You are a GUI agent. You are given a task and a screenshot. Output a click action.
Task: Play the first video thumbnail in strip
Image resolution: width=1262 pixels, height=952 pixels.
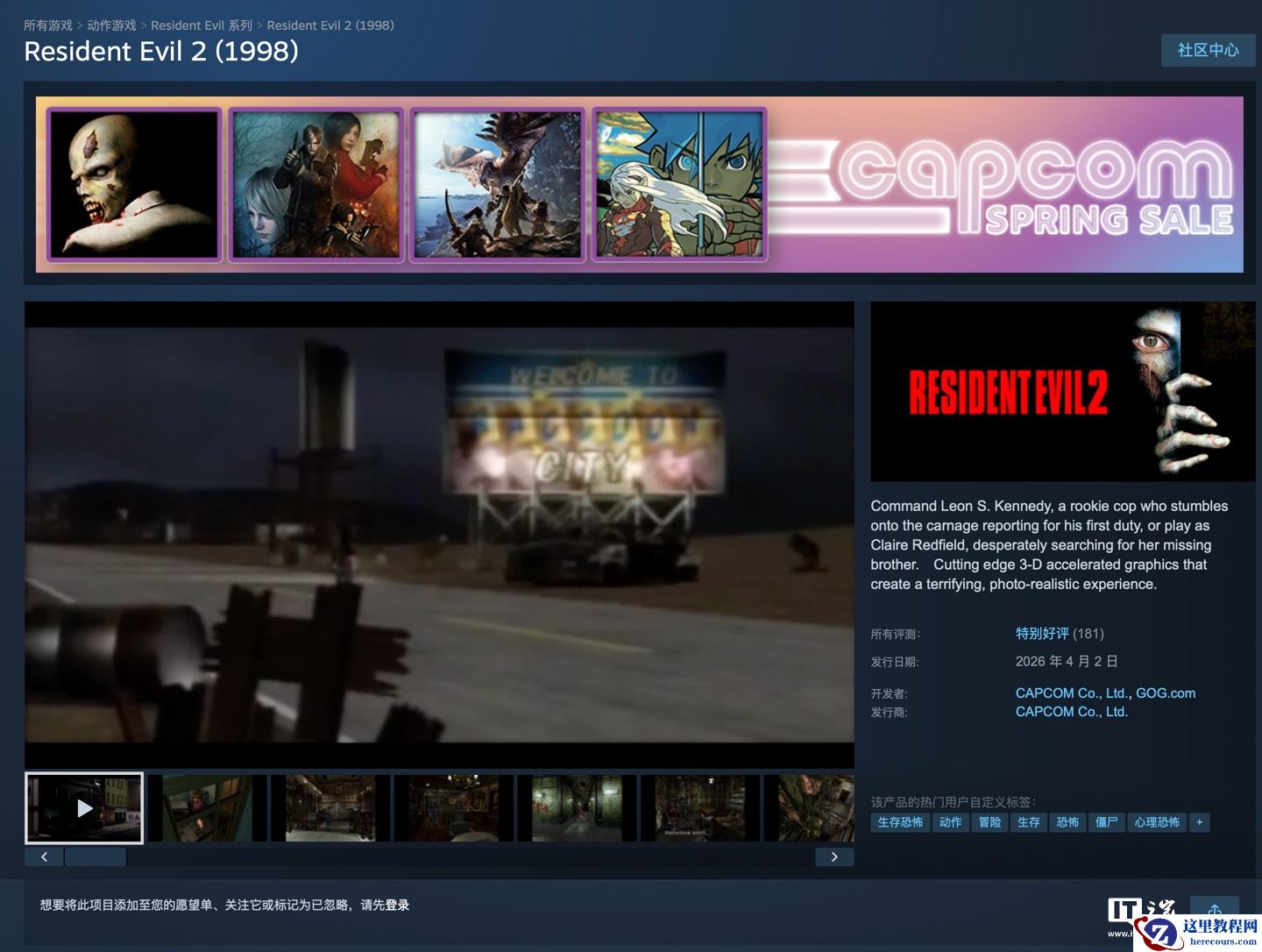point(84,807)
